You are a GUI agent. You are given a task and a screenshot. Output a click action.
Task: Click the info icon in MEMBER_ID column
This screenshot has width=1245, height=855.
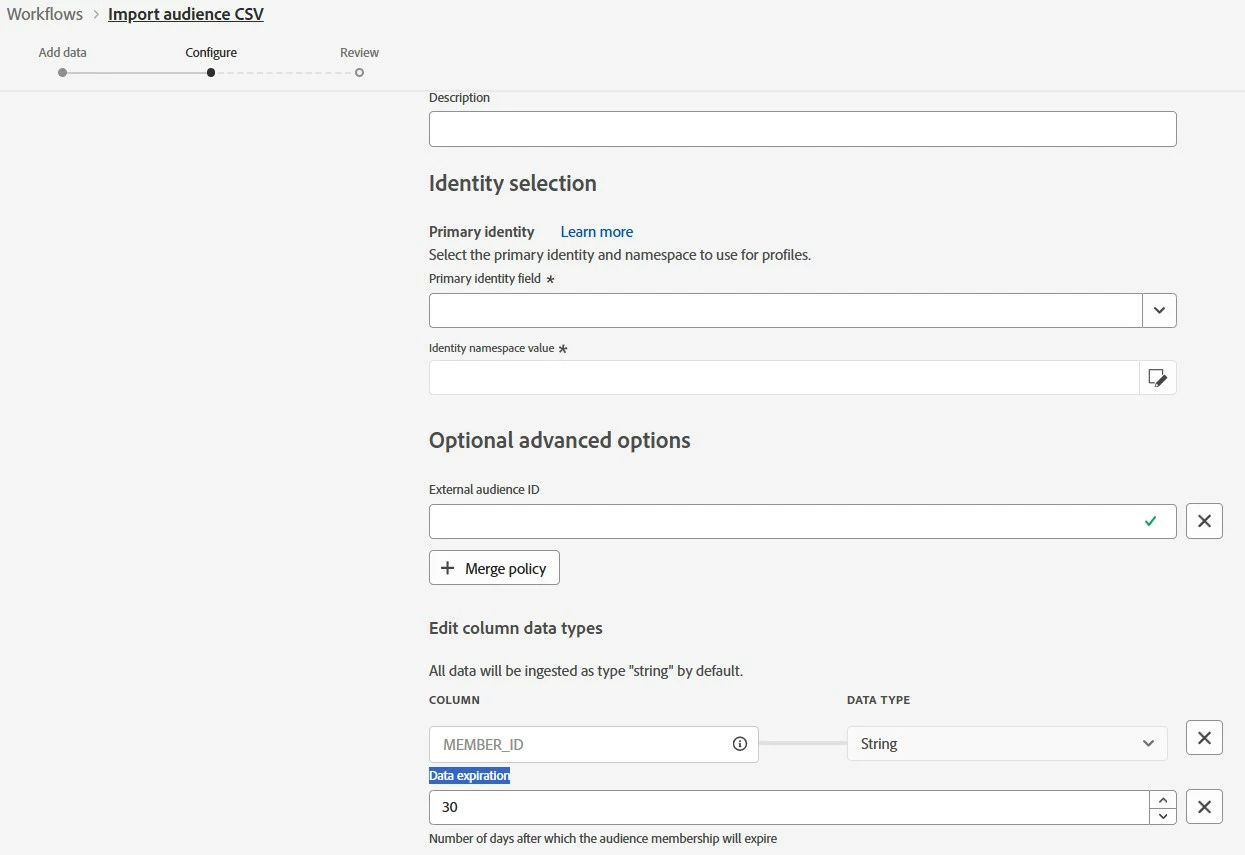(740, 744)
